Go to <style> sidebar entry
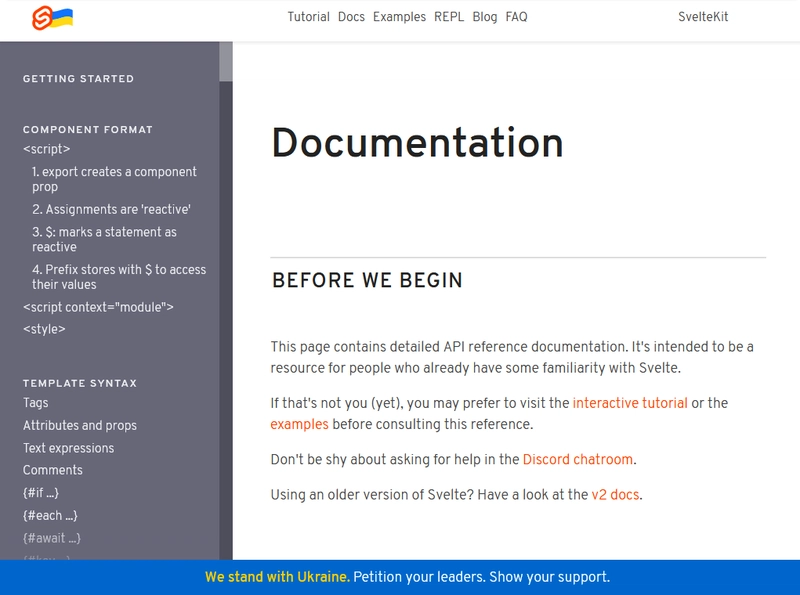Image resolution: width=800 pixels, height=595 pixels. point(44,329)
